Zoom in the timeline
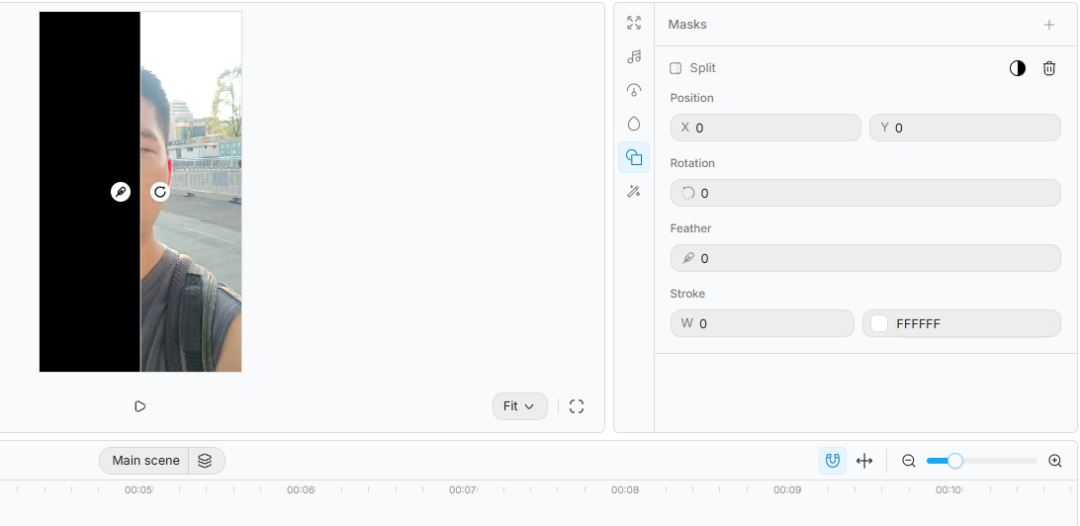 1055,461
